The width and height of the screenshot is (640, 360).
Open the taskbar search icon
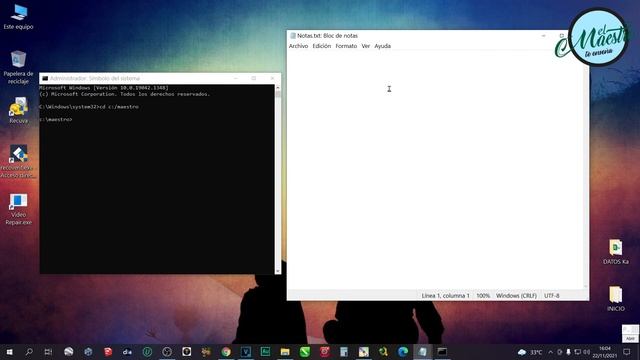(x=29, y=352)
